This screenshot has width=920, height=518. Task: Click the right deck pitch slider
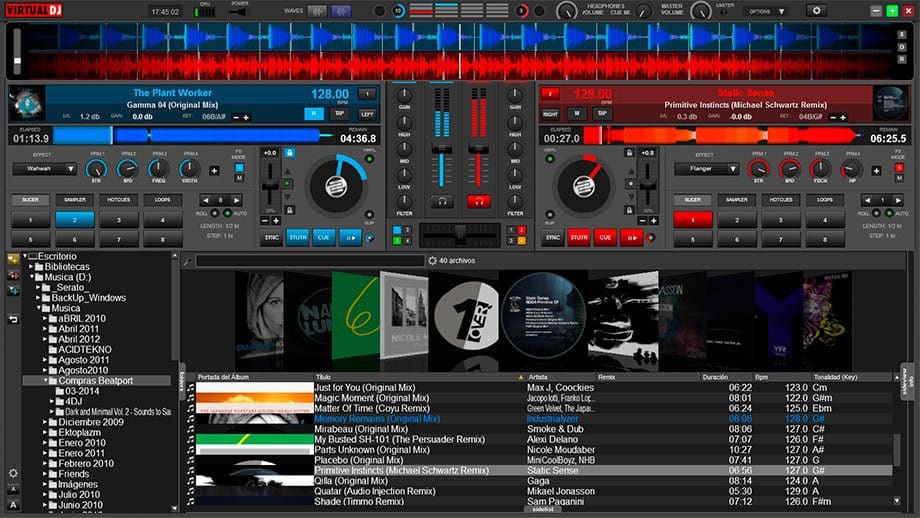coord(648,185)
